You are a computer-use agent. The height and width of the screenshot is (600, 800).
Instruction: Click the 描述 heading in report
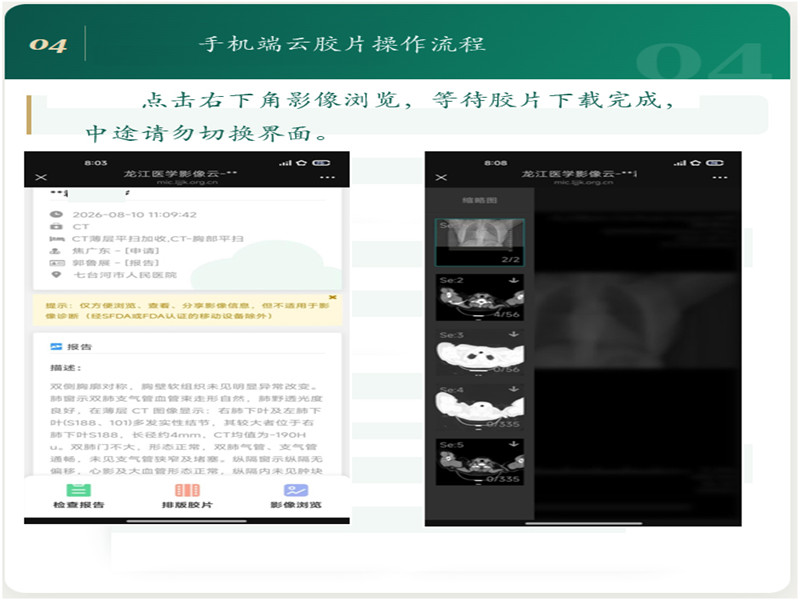pyautogui.click(x=66, y=368)
